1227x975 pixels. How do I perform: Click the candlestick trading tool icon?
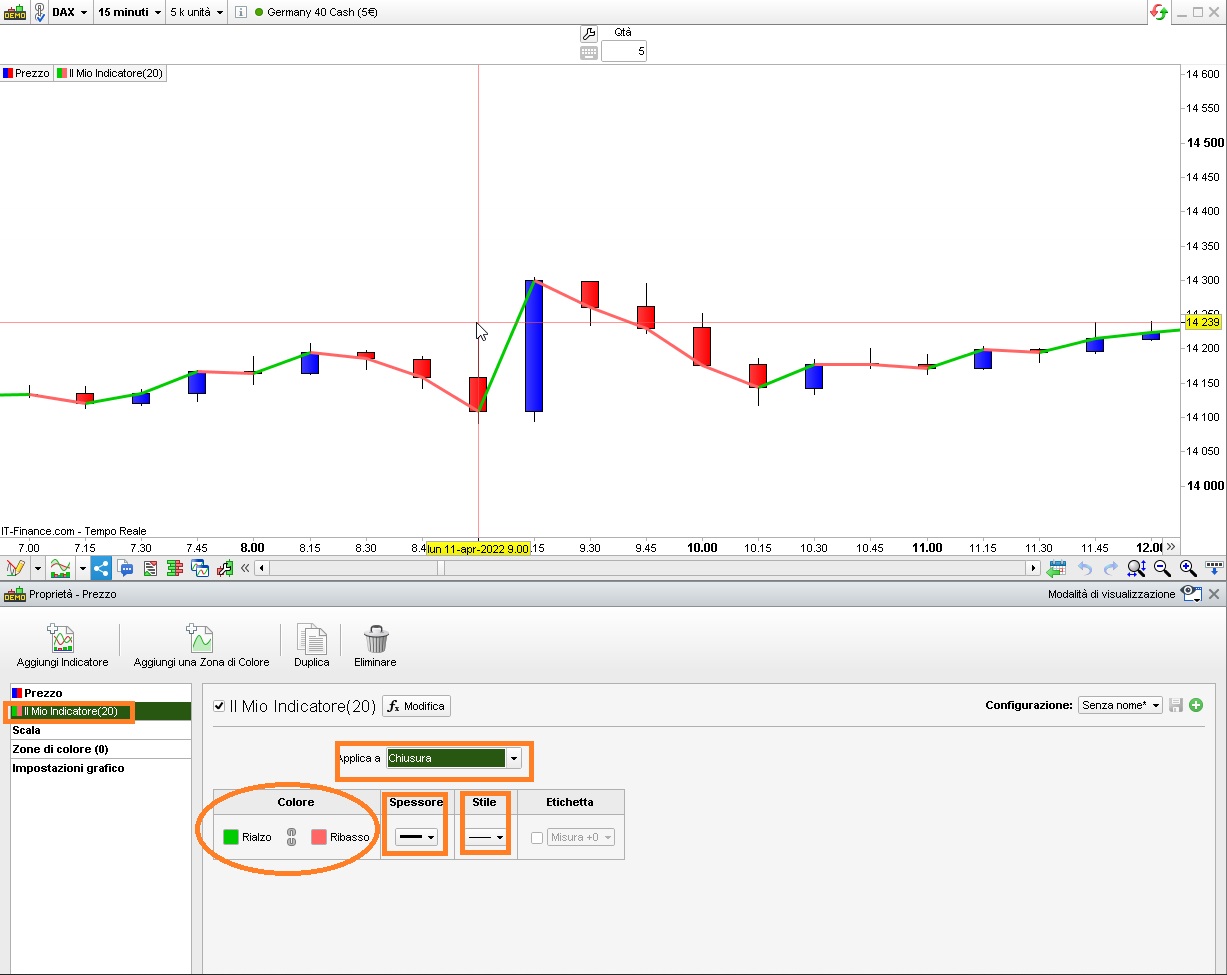click(224, 569)
